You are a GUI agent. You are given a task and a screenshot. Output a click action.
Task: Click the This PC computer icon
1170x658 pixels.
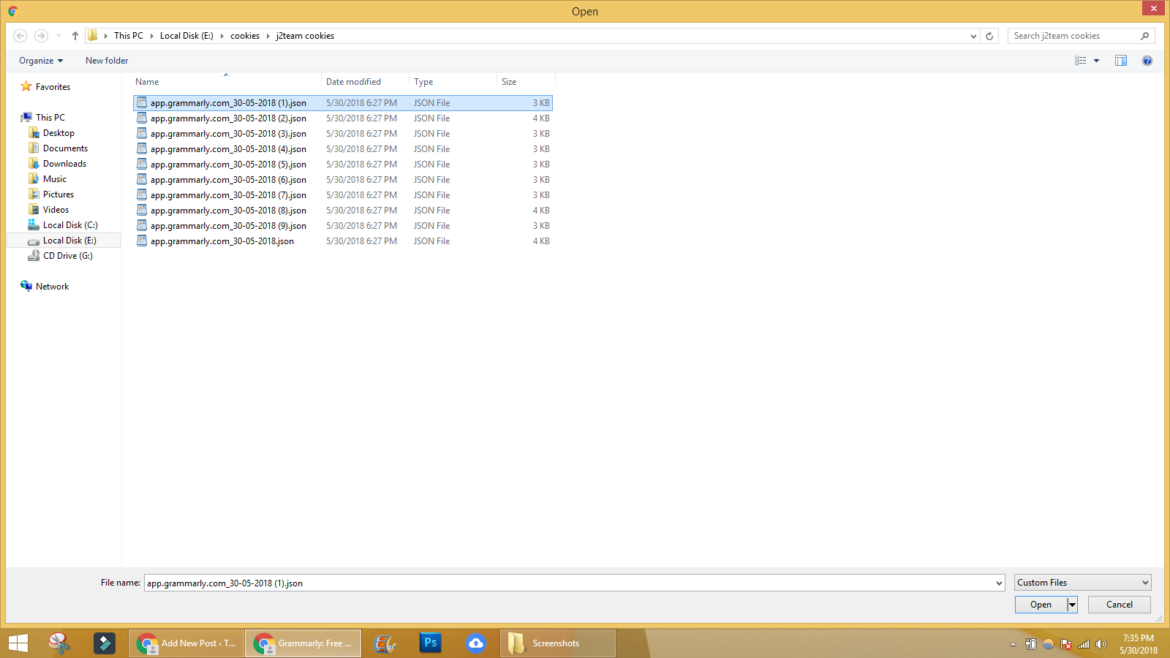click(26, 117)
